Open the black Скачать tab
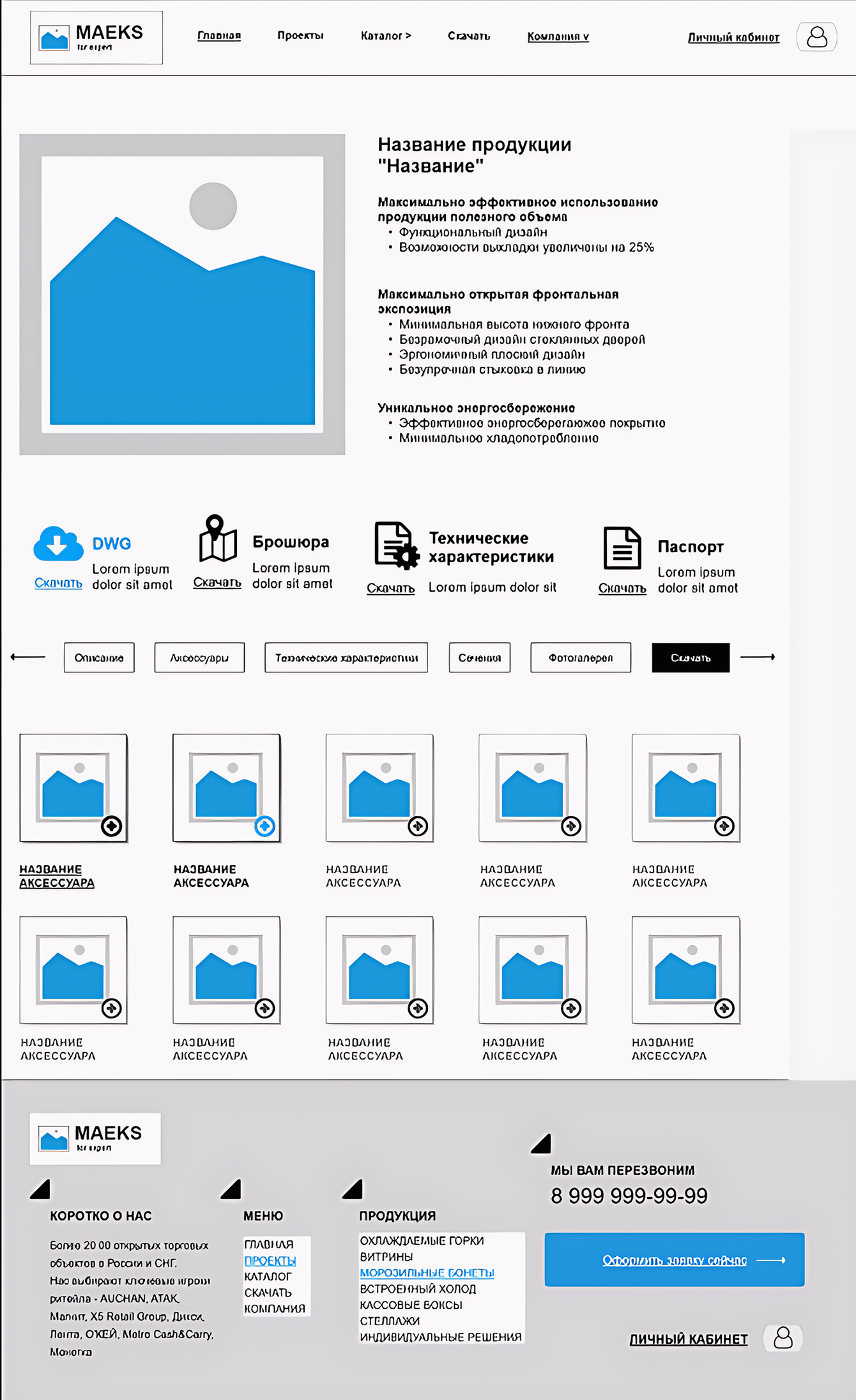The height and width of the screenshot is (1400, 856). (x=691, y=658)
